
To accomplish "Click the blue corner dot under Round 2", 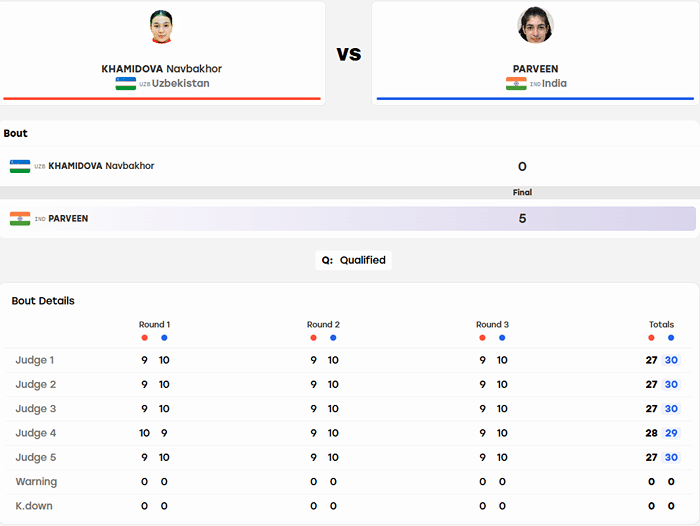I will 333,338.
